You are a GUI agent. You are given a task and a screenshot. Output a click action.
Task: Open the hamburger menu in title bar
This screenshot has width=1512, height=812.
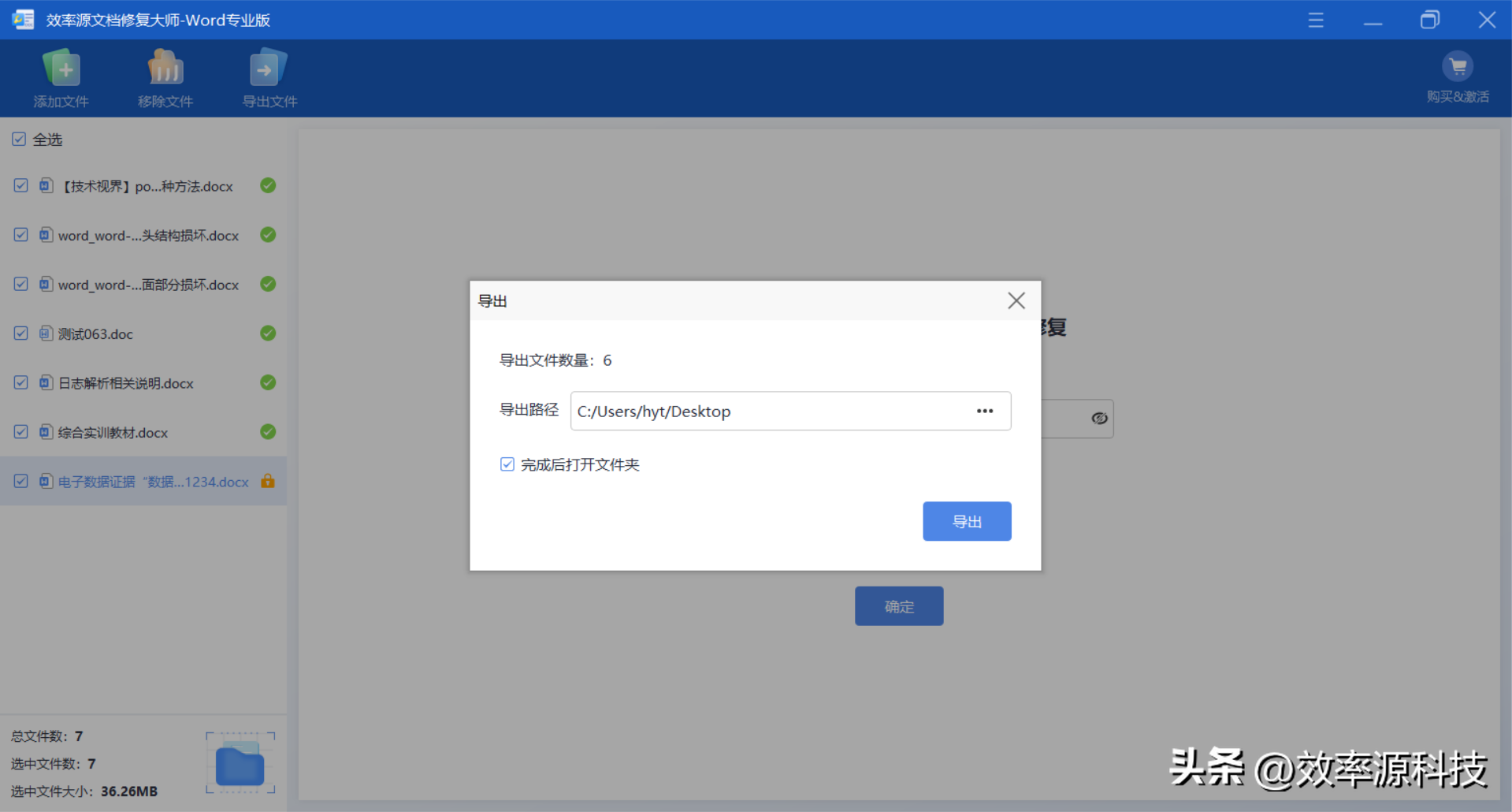(1316, 20)
